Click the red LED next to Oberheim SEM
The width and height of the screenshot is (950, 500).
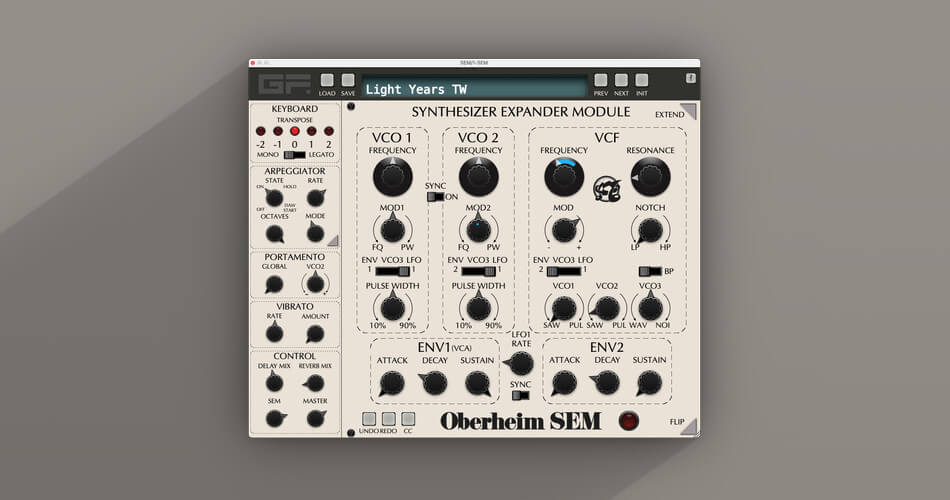tap(628, 421)
